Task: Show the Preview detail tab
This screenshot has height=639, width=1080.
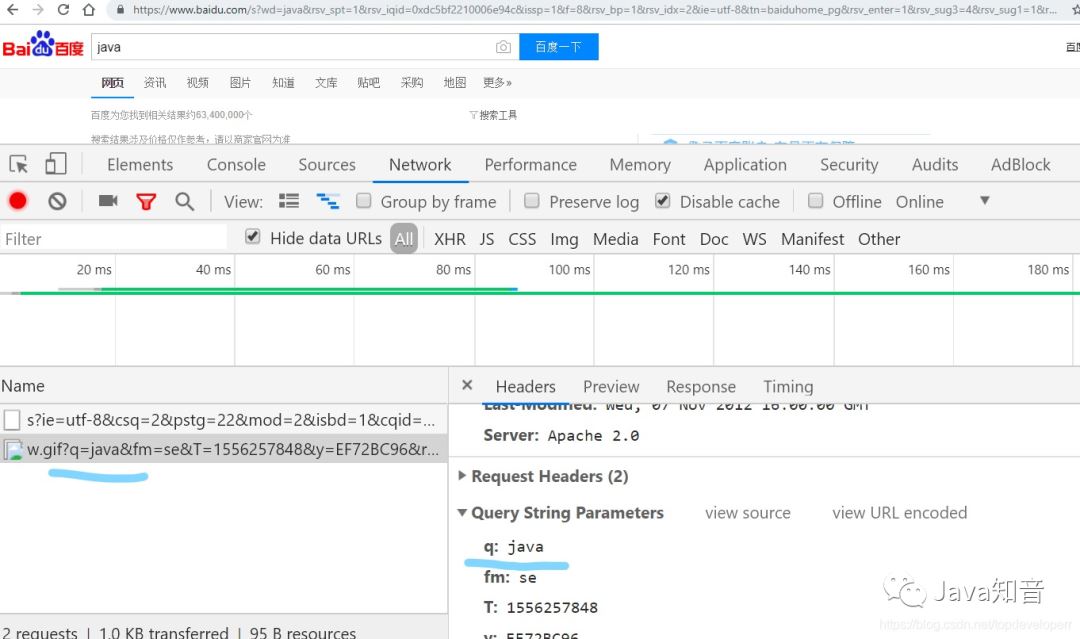Action: 611,386
